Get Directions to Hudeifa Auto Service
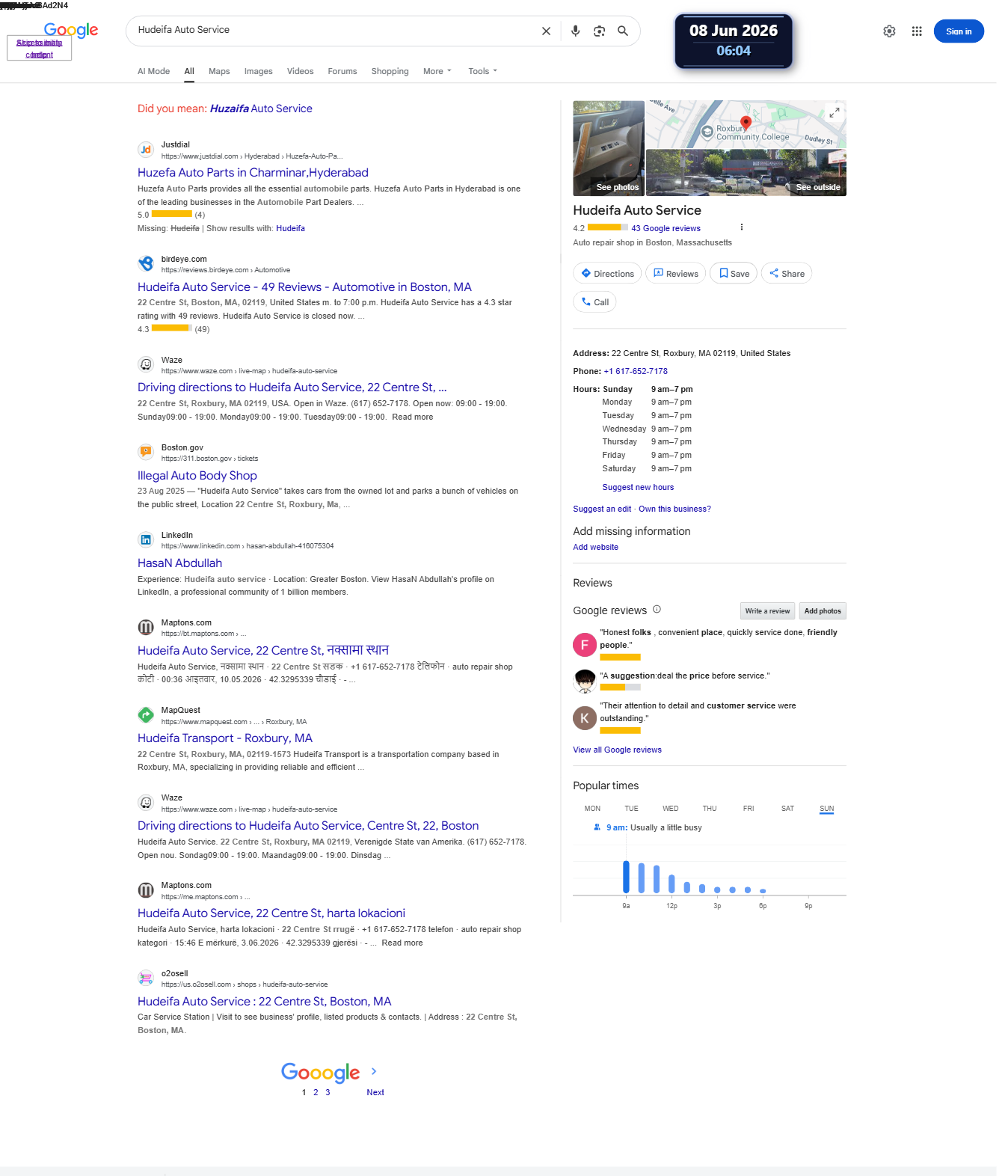1008x1176 pixels. (x=607, y=274)
